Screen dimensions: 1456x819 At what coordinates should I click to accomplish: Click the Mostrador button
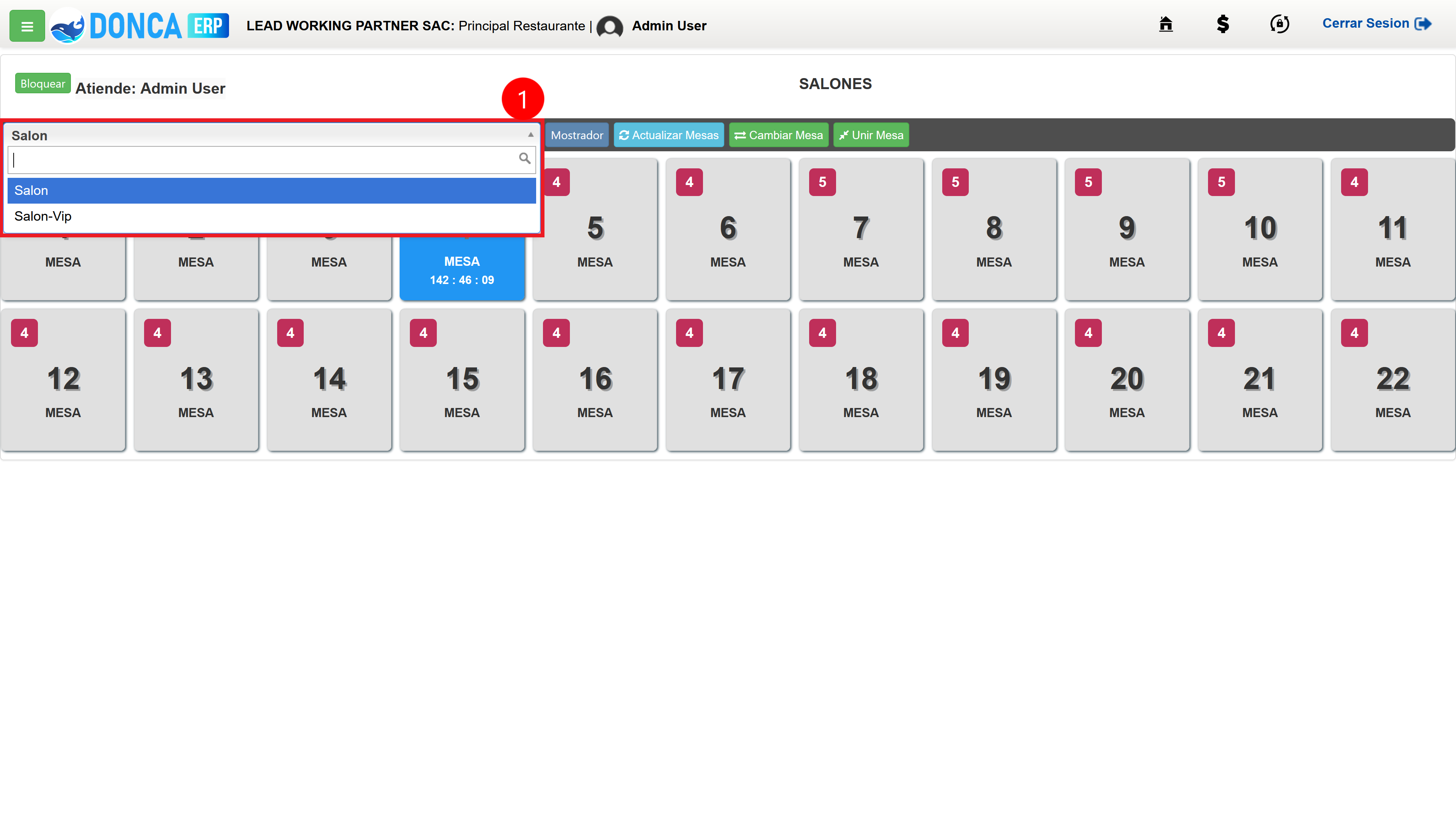[576, 135]
